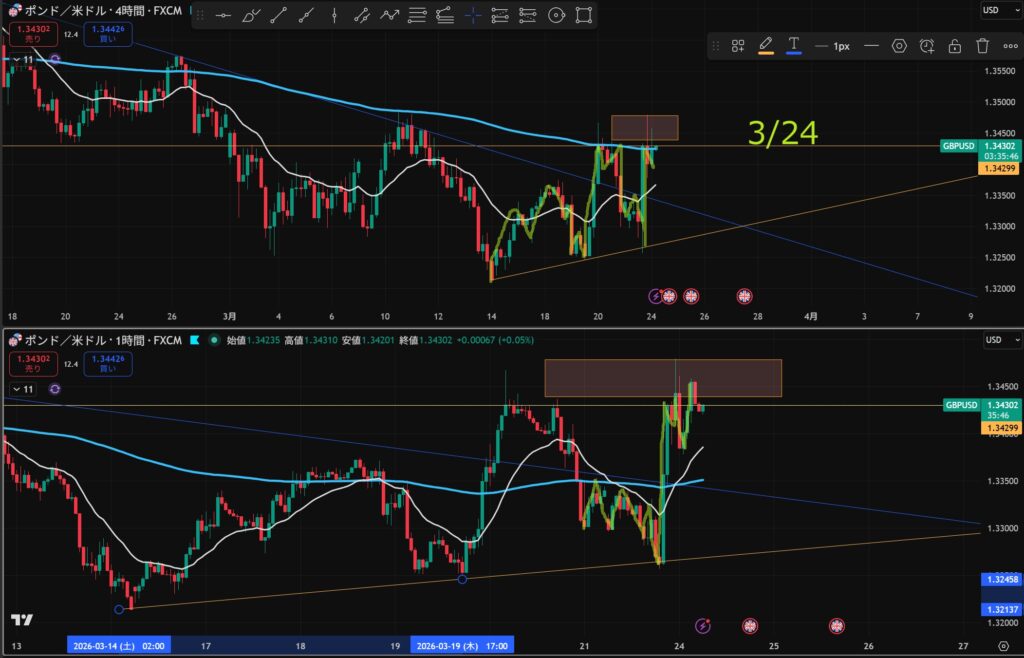1024x658 pixels.
Task: Click the blue buy button 1.34426 in lower chart
Action: point(107,364)
